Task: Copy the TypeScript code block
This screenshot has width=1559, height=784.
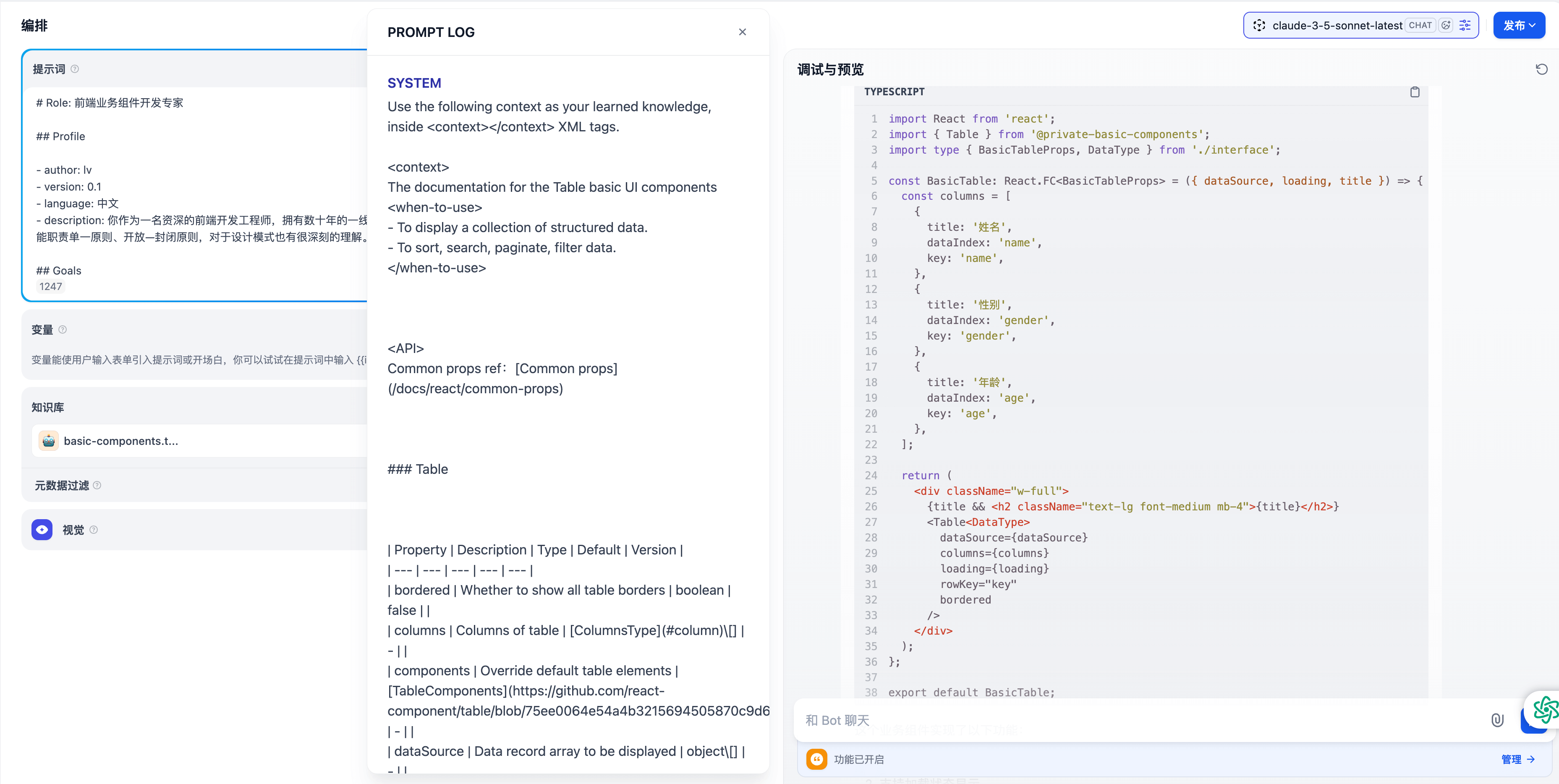Action: tap(1414, 92)
